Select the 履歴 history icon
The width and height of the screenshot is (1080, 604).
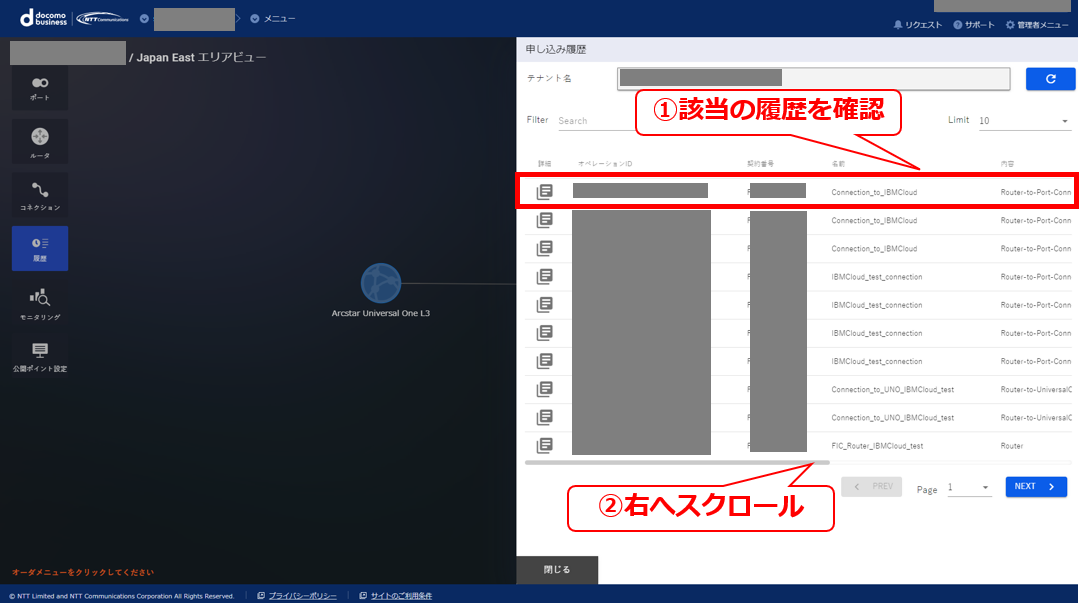point(40,248)
